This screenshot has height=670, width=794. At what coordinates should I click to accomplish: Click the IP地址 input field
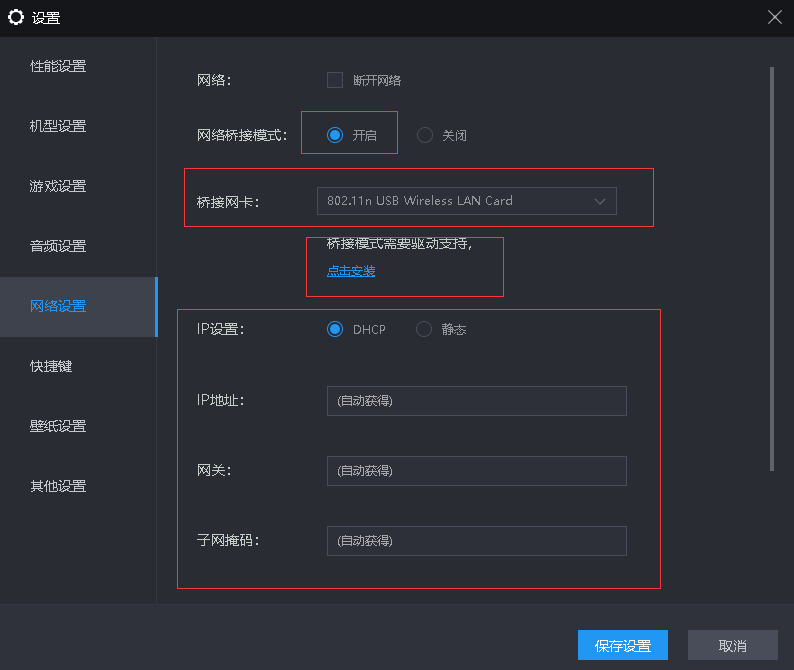click(x=476, y=401)
